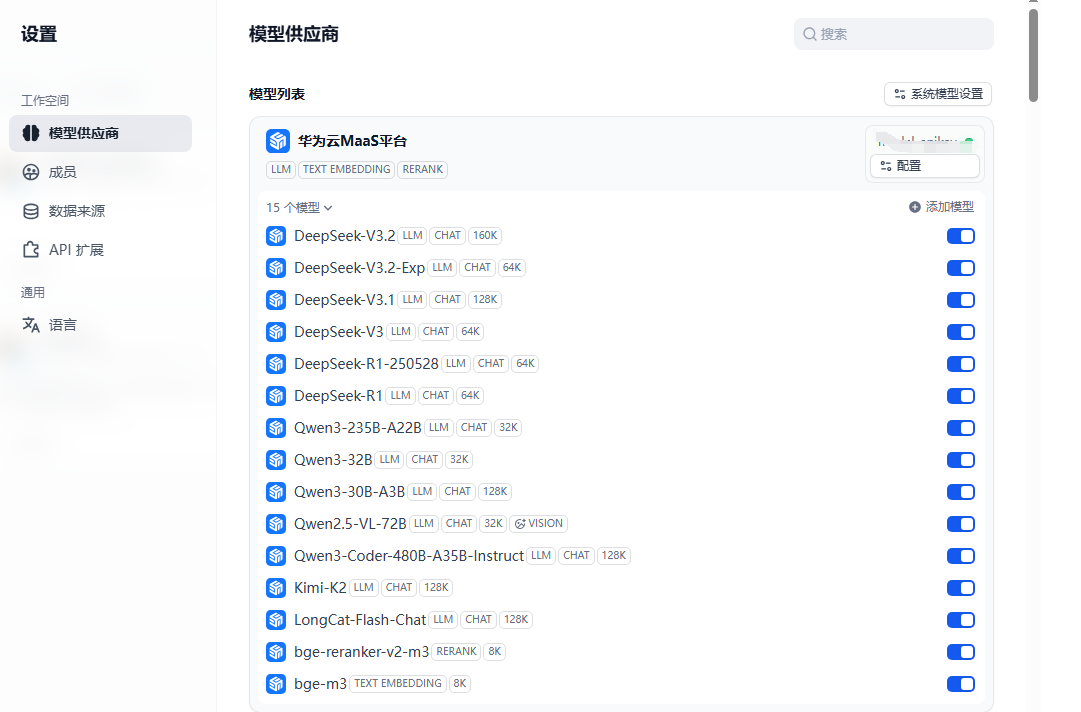This screenshot has height=712, width=1081.
Task: Turn off the bge-m3 embedding toggle
Action: point(960,684)
